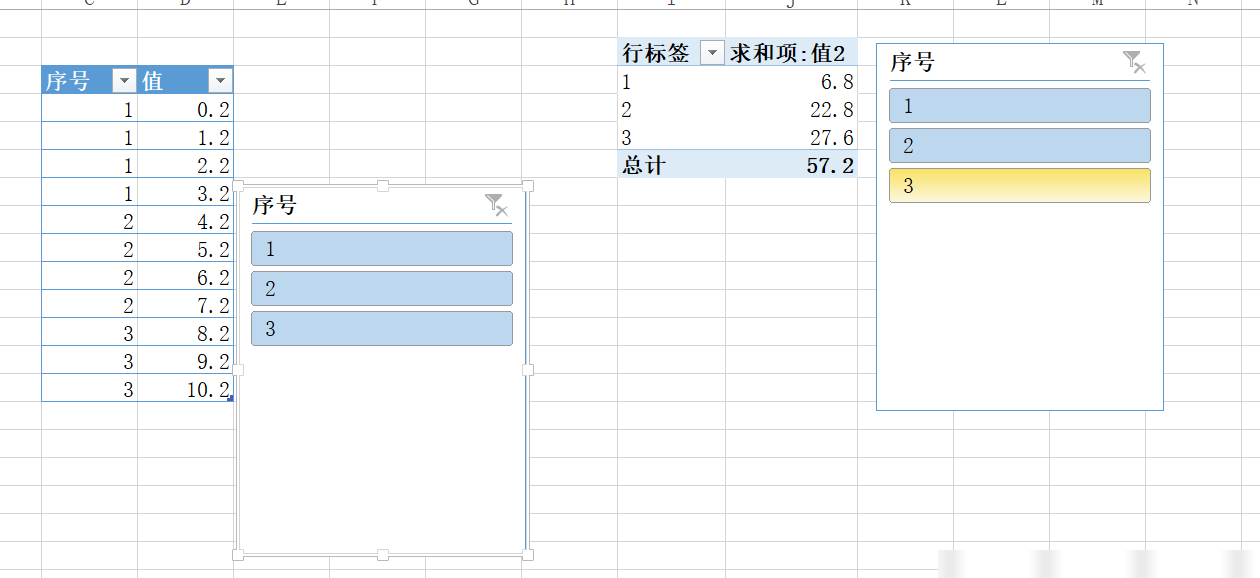
Task: Open the 序号 column filter dropdown
Action: coord(124,81)
